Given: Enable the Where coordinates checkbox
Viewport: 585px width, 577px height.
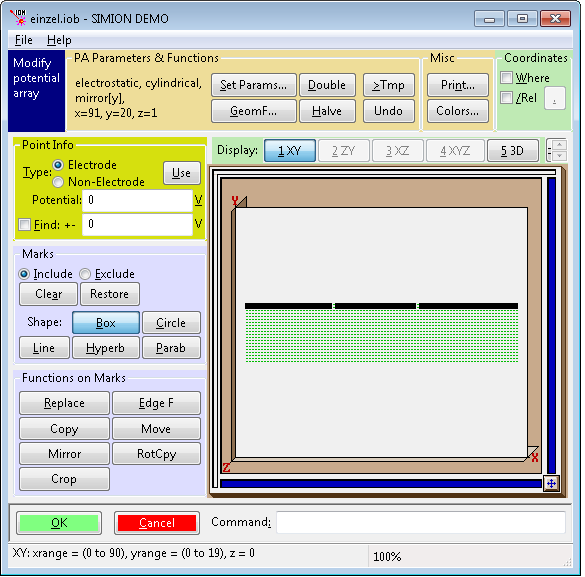Looking at the screenshot, I should (x=506, y=78).
